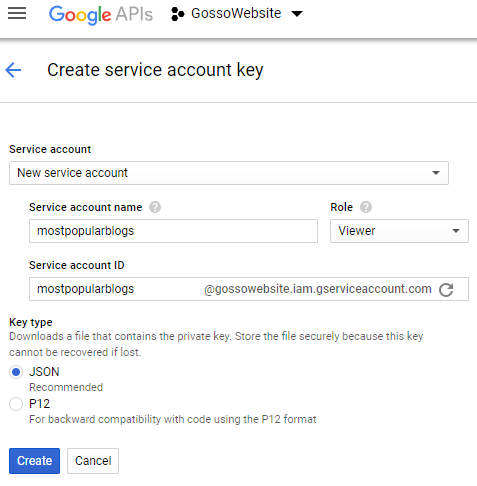Open the Viewer role dropdown
Image resolution: width=477 pixels, height=486 pixels.
pos(399,231)
